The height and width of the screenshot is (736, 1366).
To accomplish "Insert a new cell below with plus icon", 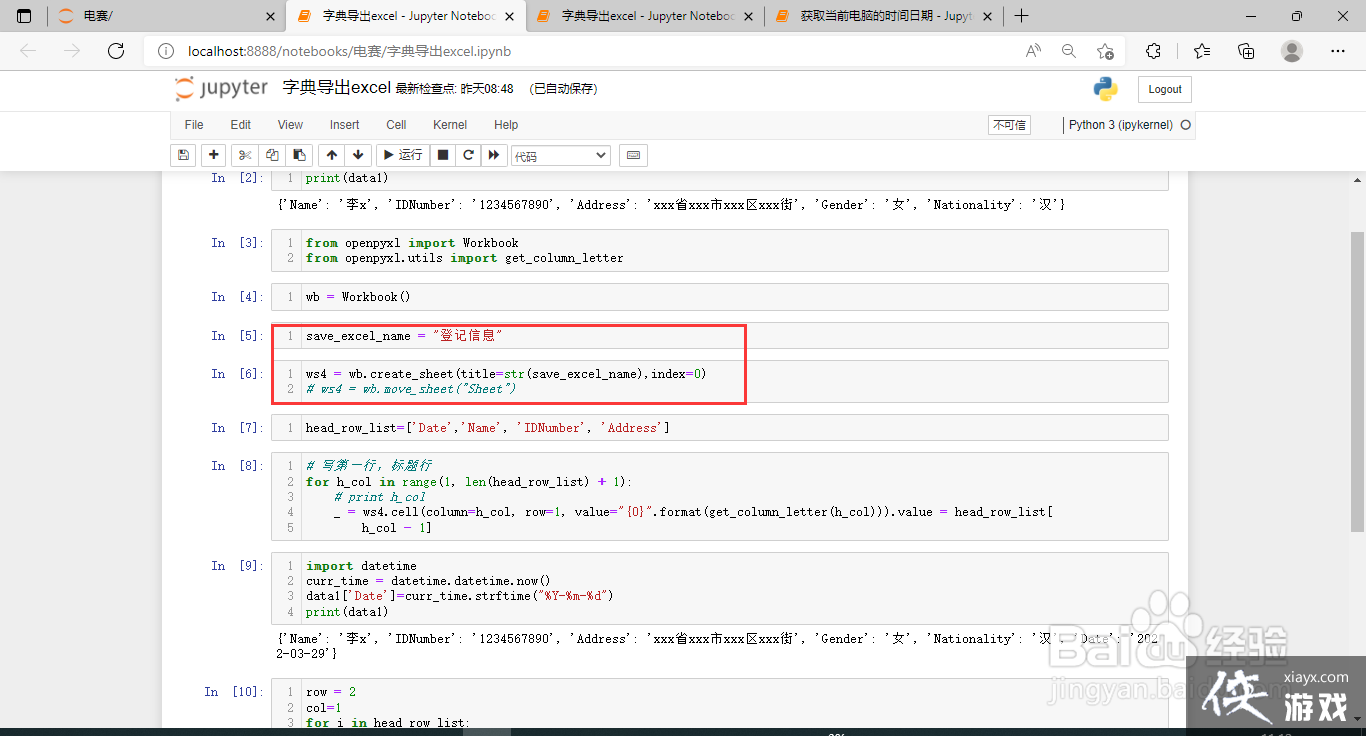I will [213, 155].
